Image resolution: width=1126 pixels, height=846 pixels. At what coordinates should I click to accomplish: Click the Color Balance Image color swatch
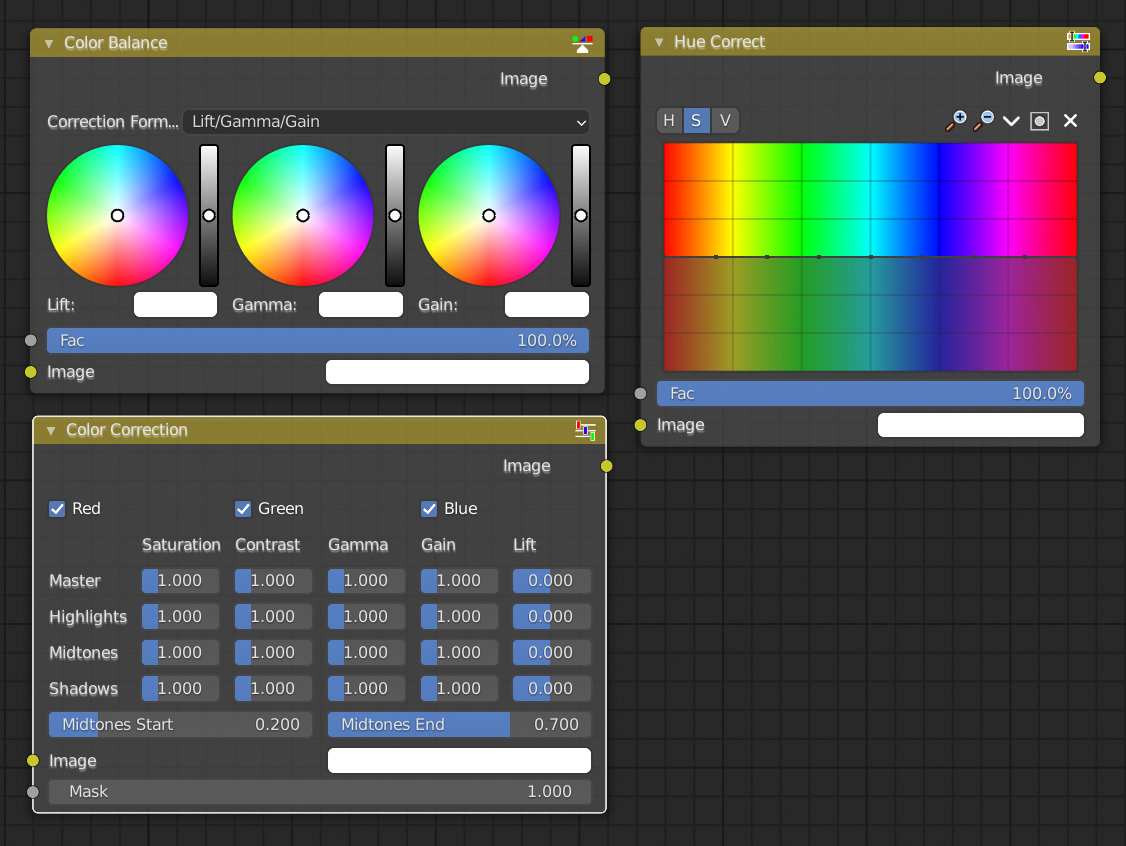(x=457, y=372)
